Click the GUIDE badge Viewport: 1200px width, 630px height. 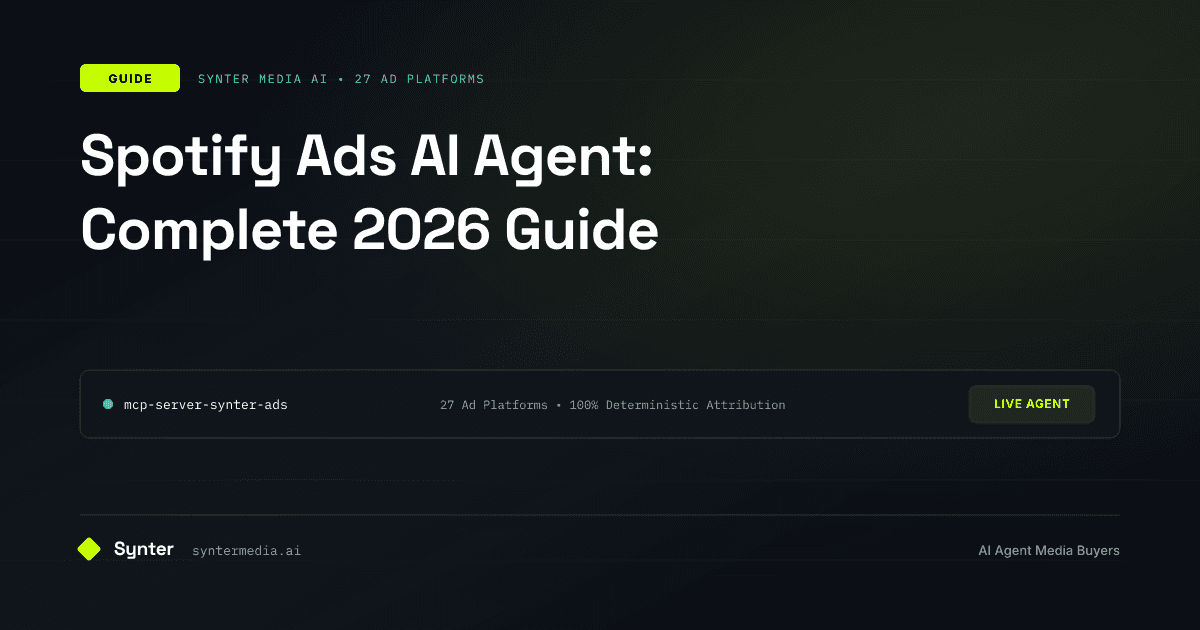(130, 78)
